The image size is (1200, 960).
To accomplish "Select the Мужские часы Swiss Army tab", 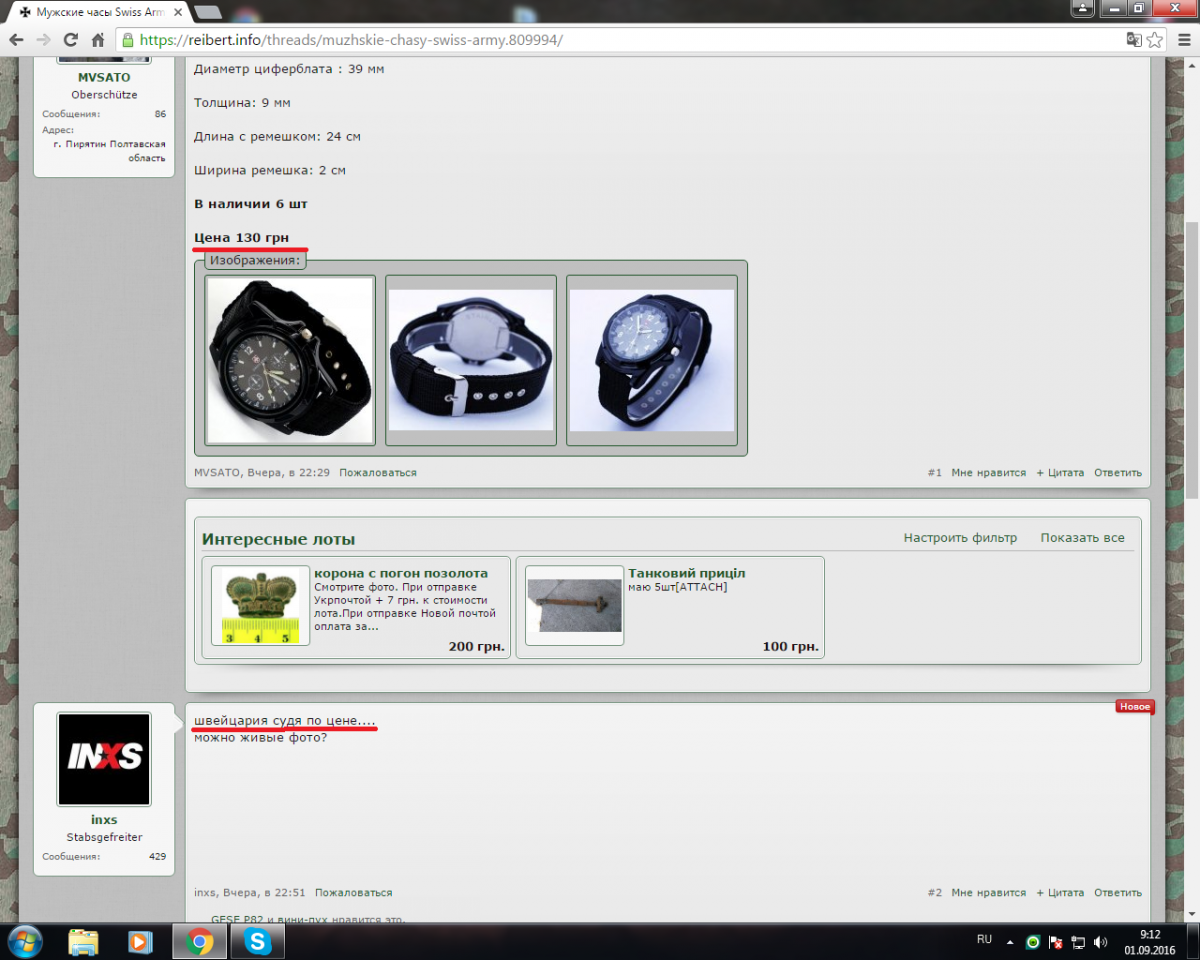I will tap(95, 12).
